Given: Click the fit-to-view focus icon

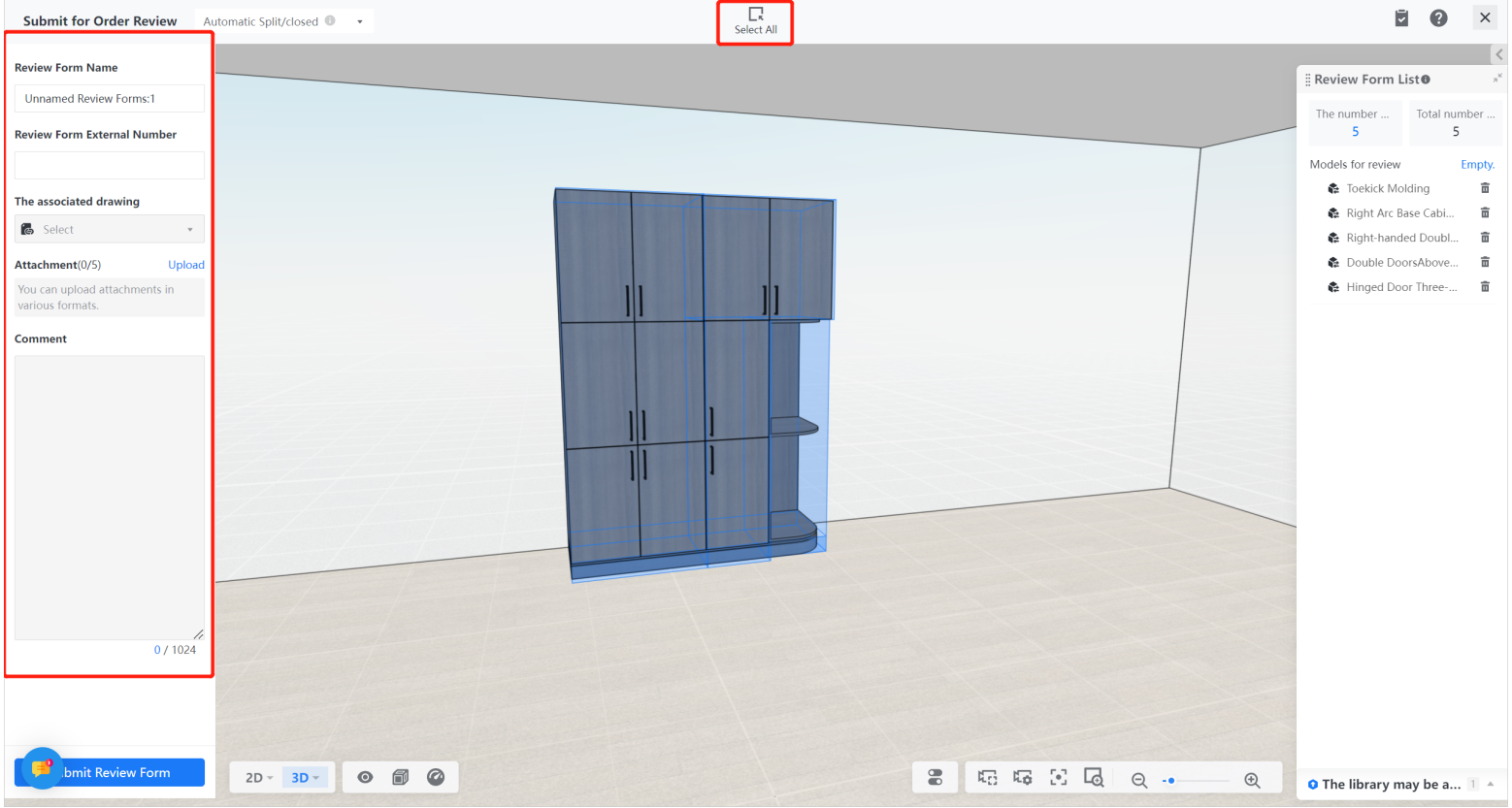Looking at the screenshot, I should coord(1059,778).
